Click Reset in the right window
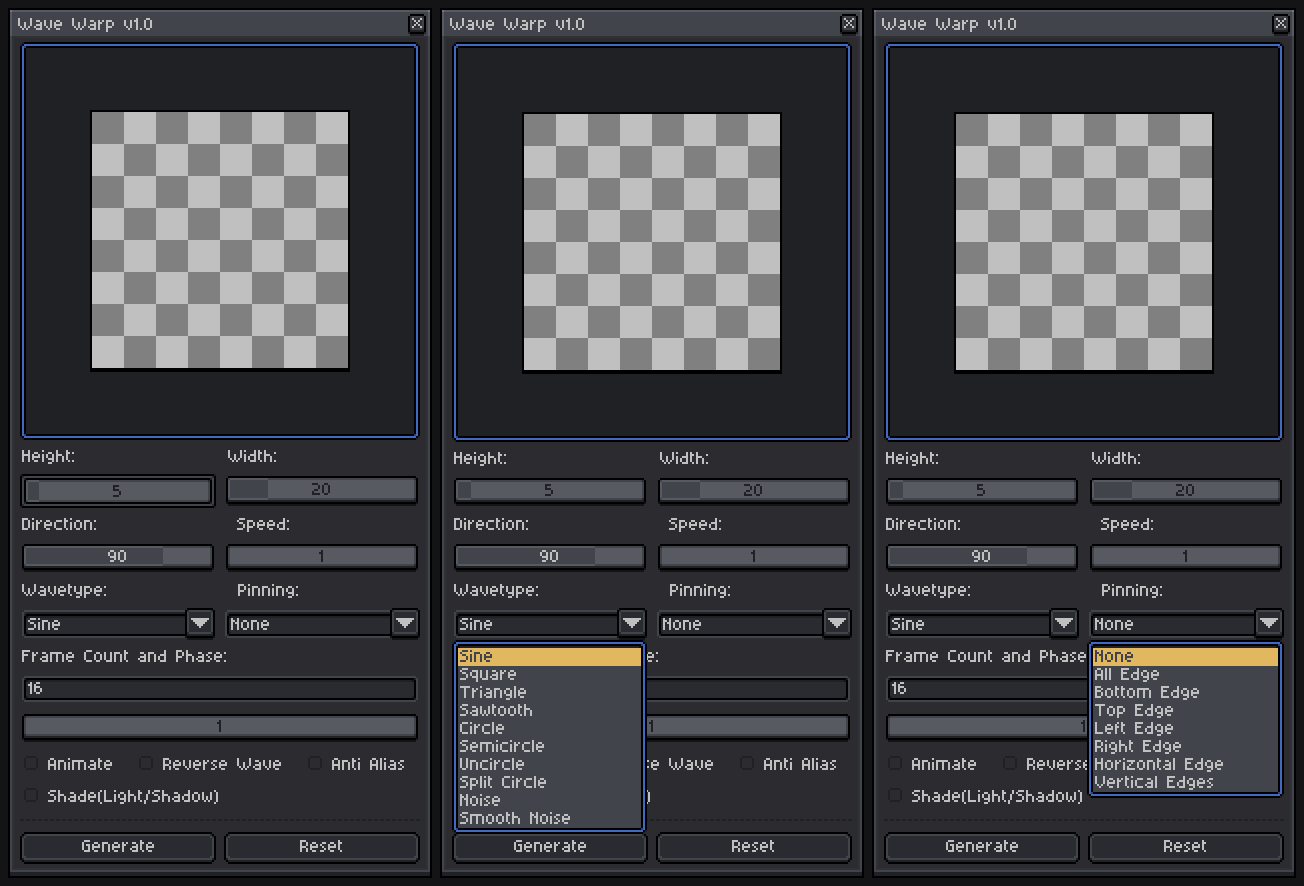 [1185, 846]
